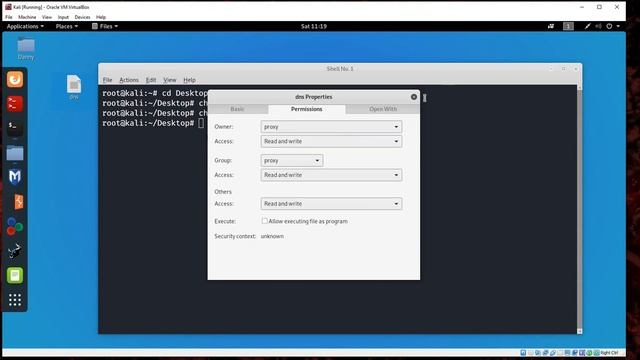Open the VirtualBox Help menu

pos(101,17)
